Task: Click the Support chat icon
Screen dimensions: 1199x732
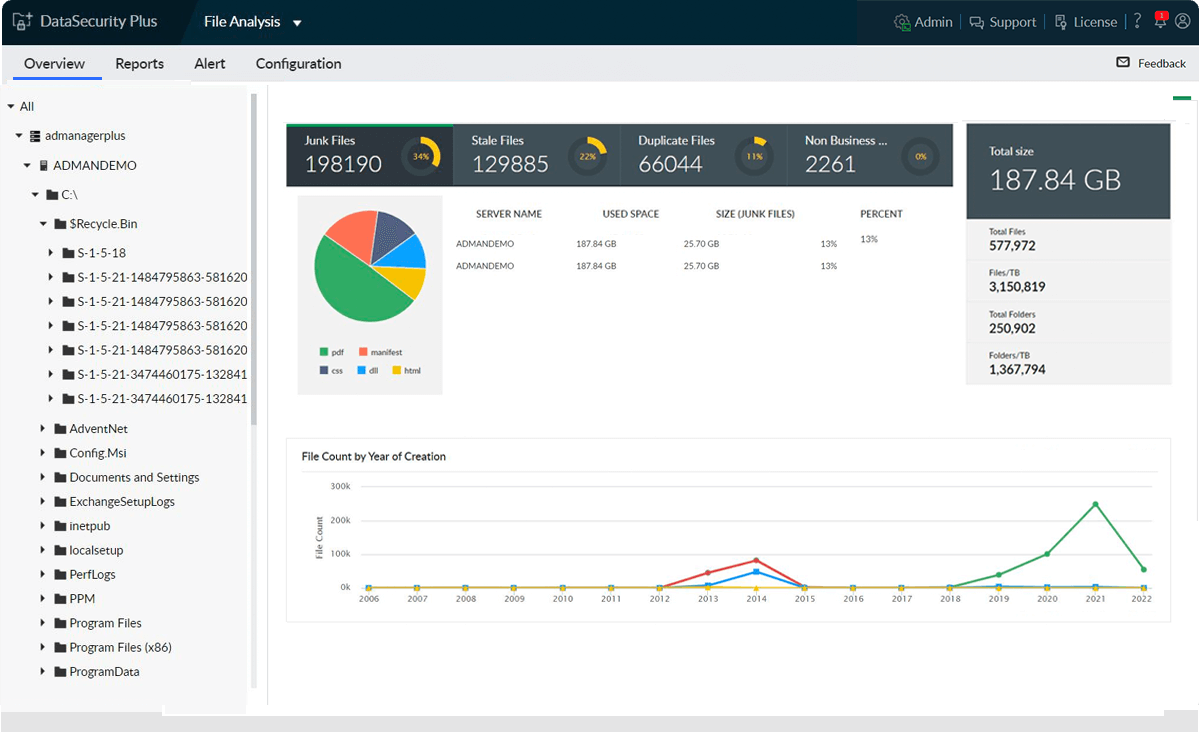Action: point(976,22)
